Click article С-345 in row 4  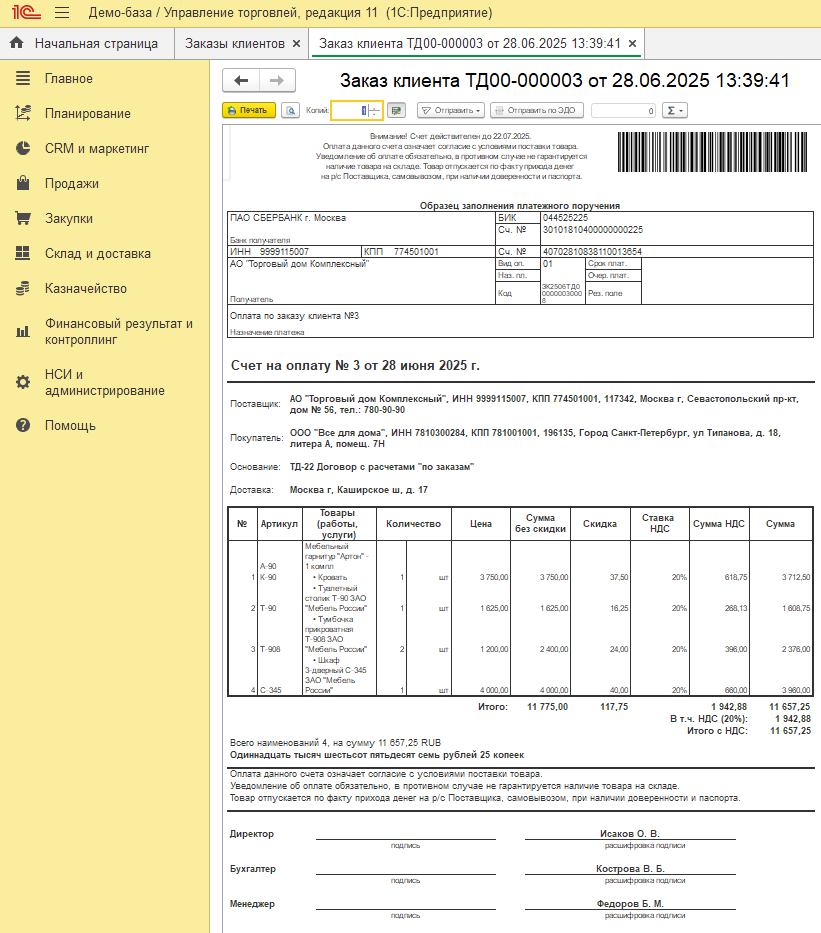270,690
